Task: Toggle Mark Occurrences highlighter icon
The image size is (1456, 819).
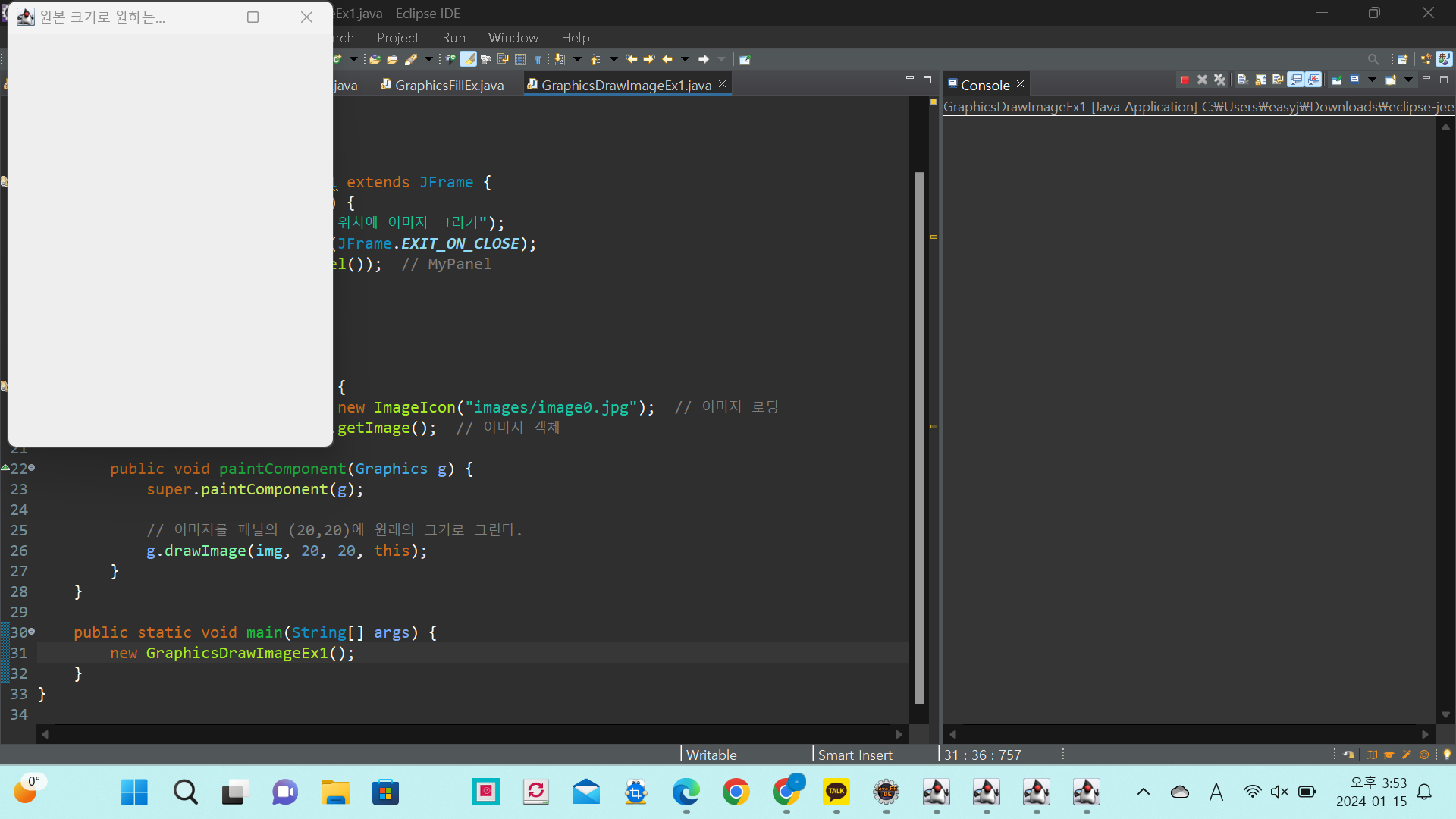Action: tap(468, 59)
